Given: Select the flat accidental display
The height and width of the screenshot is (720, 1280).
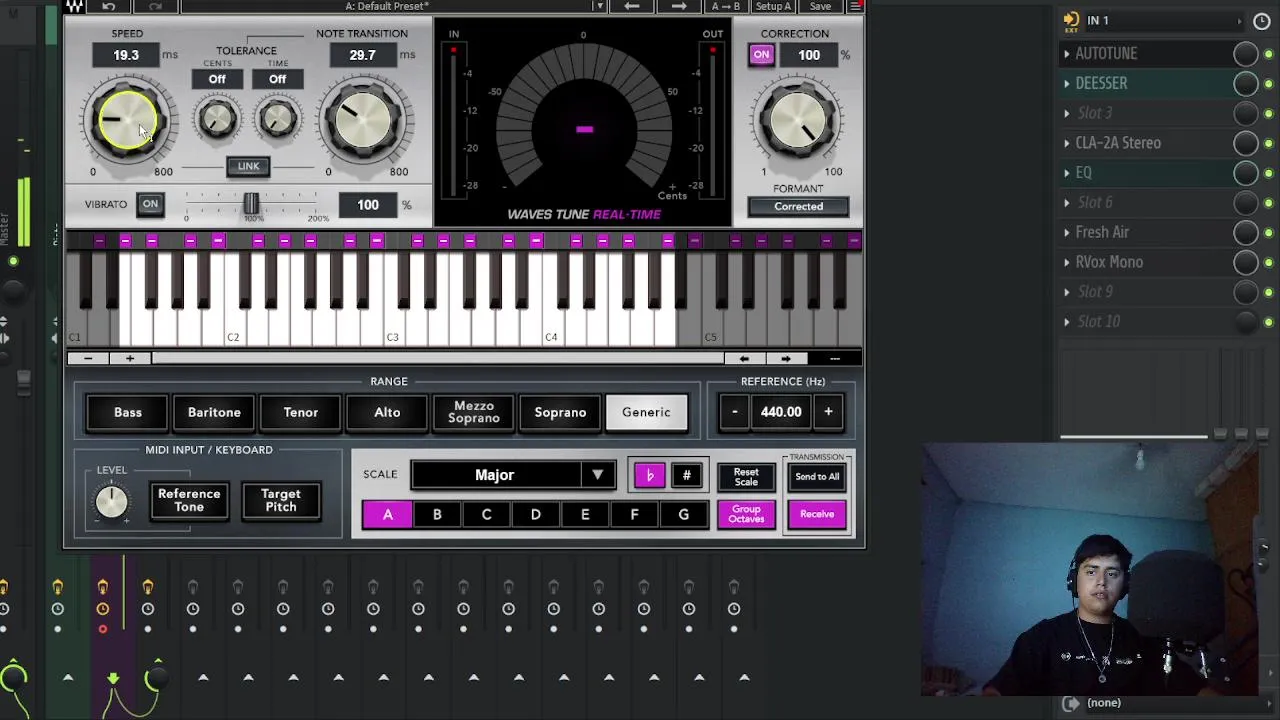Looking at the screenshot, I should tap(649, 476).
